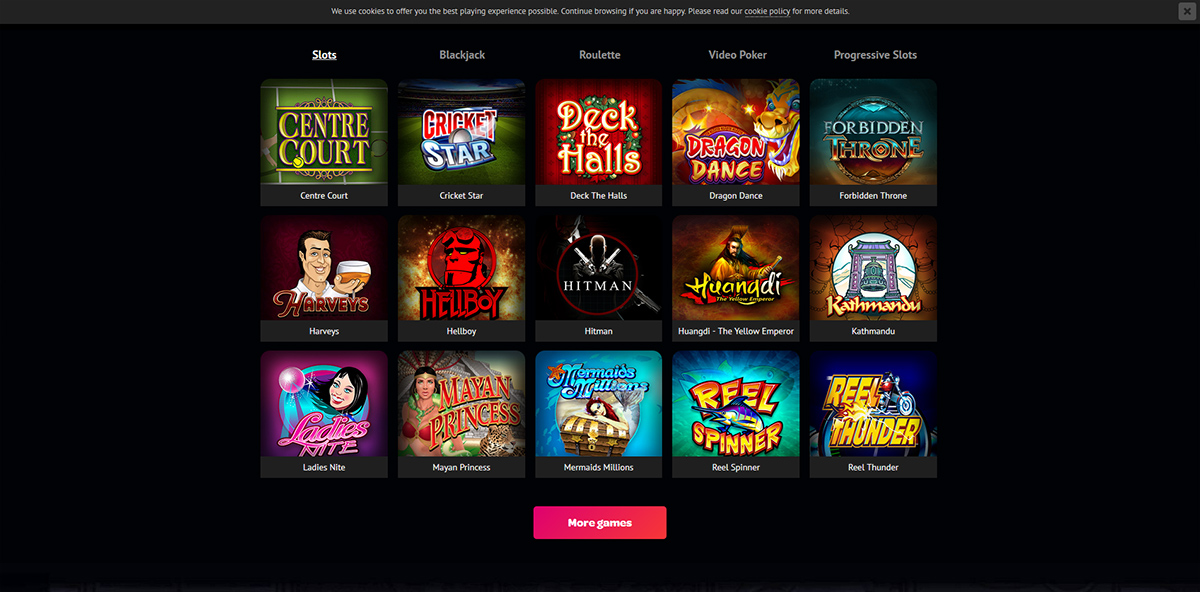
Task: Click the More games button
Action: coord(600,523)
